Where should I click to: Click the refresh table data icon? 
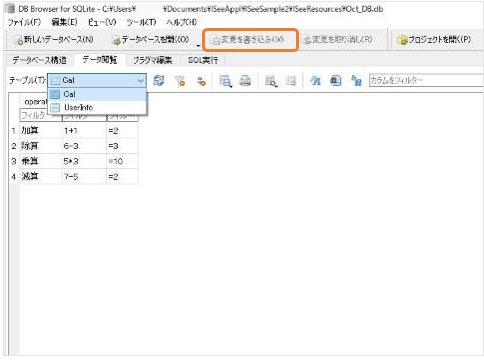point(159,80)
